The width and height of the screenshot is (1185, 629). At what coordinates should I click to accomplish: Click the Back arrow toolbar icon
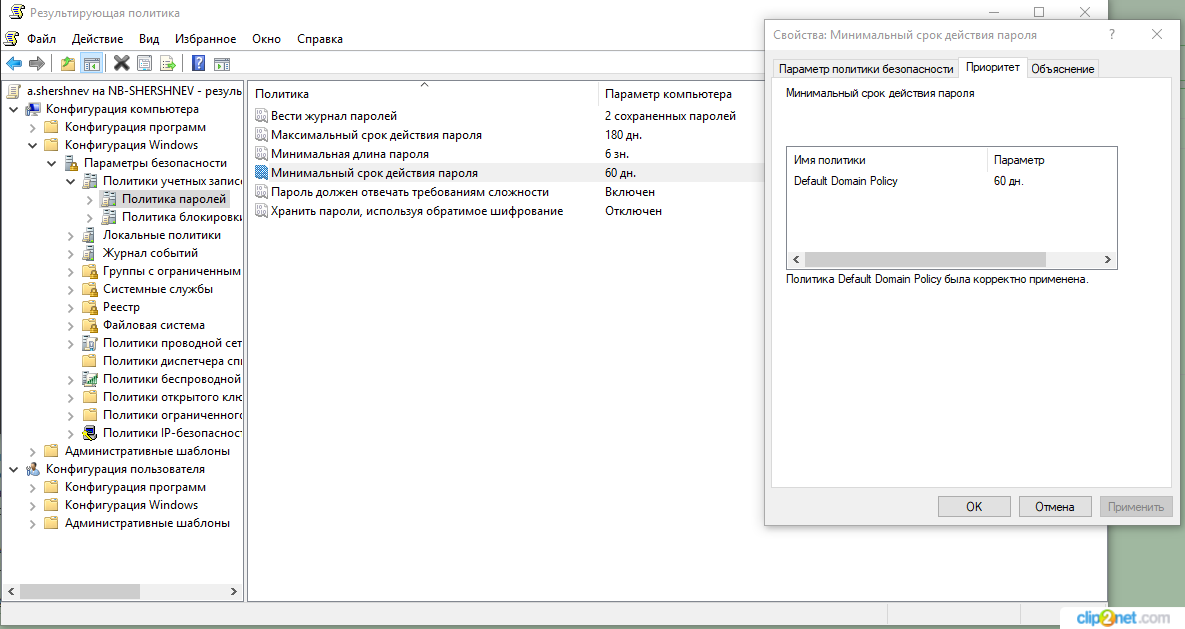click(14, 64)
